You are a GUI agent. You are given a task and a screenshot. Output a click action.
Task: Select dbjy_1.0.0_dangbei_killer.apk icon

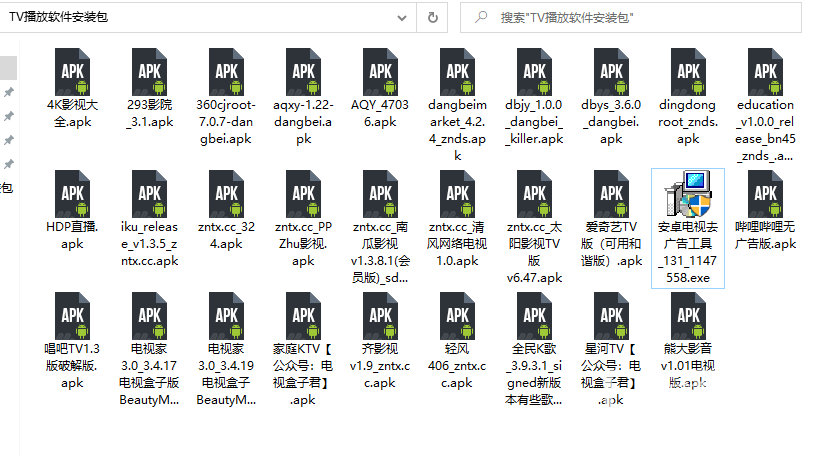pyautogui.click(x=535, y=72)
